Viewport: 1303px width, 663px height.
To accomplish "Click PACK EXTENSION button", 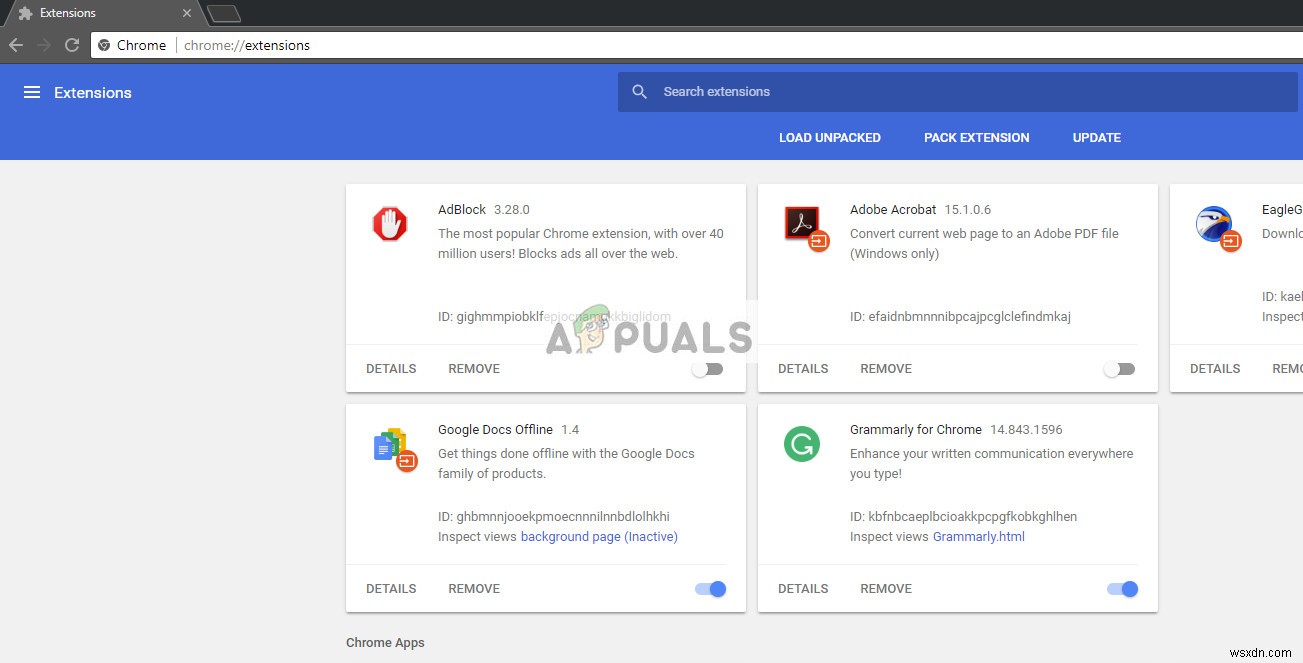I will point(977,138).
